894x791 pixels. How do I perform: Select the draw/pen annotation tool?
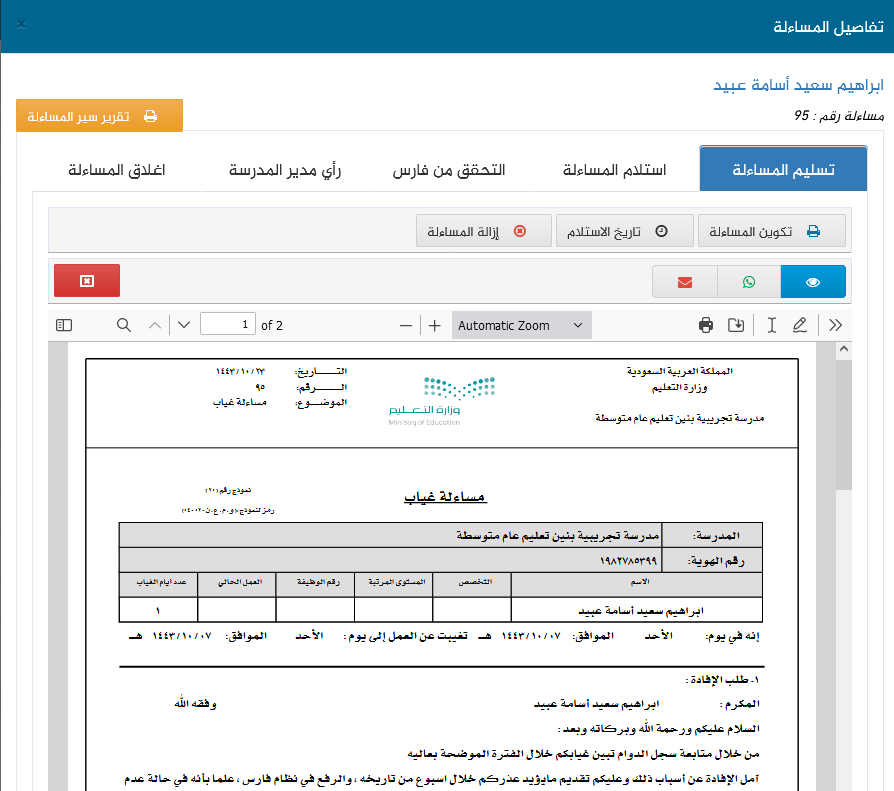pyautogui.click(x=800, y=325)
